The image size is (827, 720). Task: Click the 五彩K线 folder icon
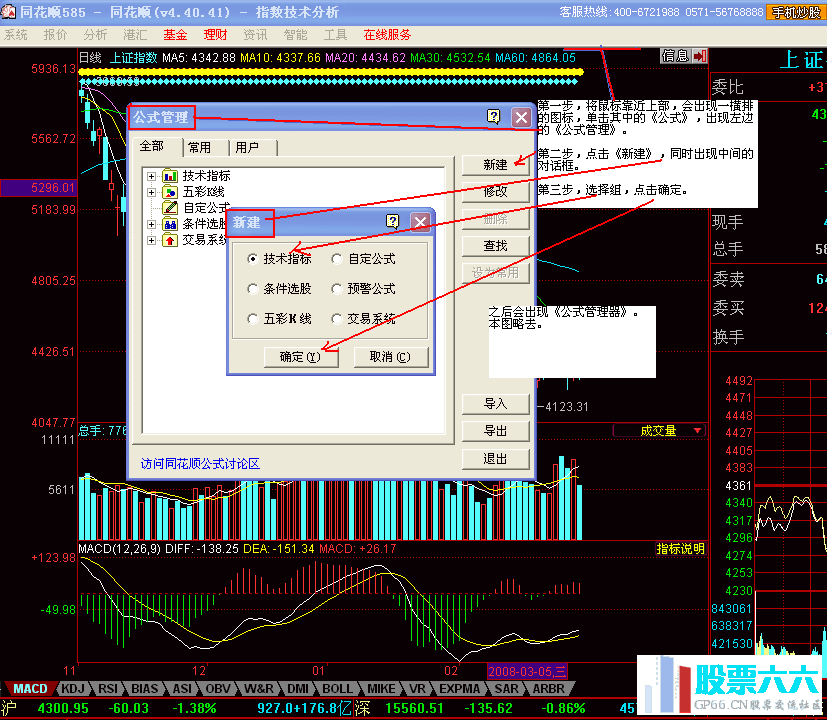pos(169,192)
